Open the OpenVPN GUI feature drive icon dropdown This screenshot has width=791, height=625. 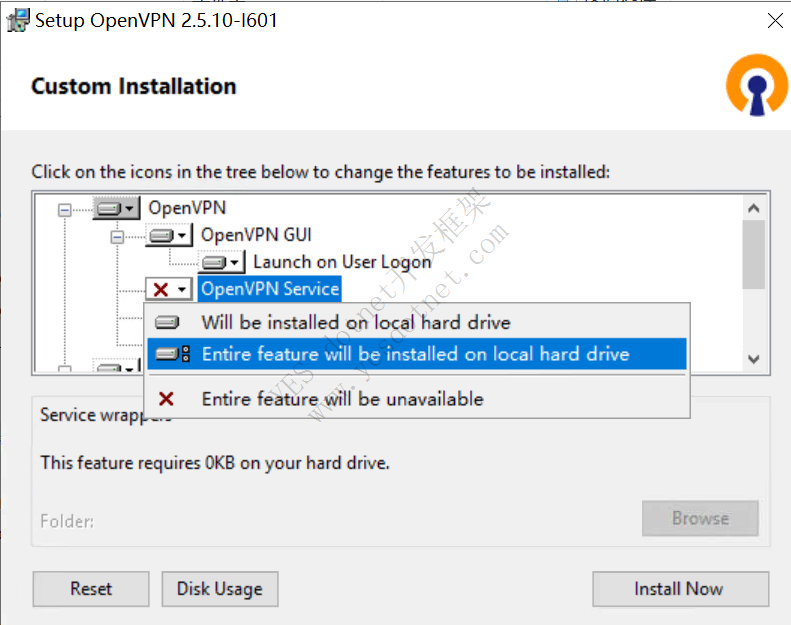(x=168, y=235)
